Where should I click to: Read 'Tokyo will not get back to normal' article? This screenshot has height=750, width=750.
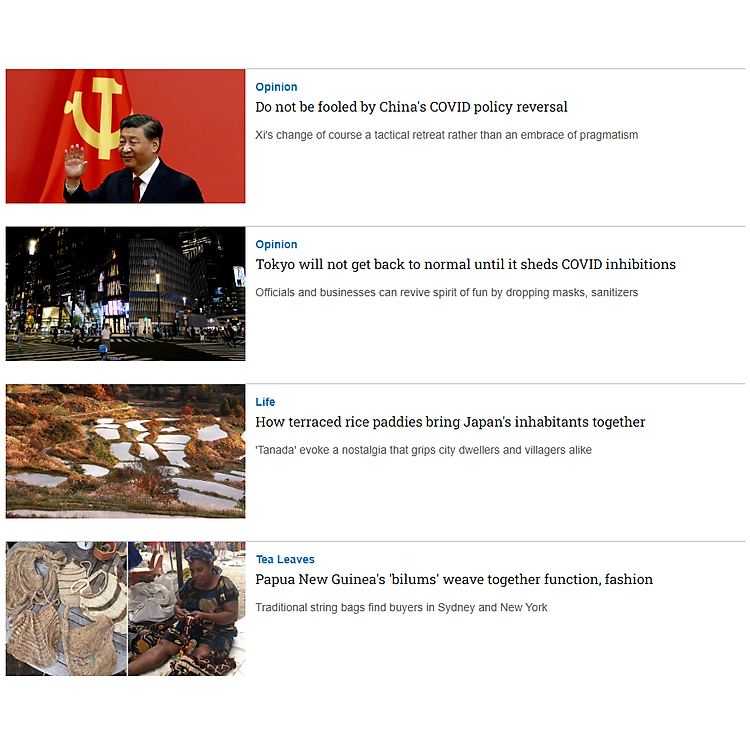coord(465,265)
